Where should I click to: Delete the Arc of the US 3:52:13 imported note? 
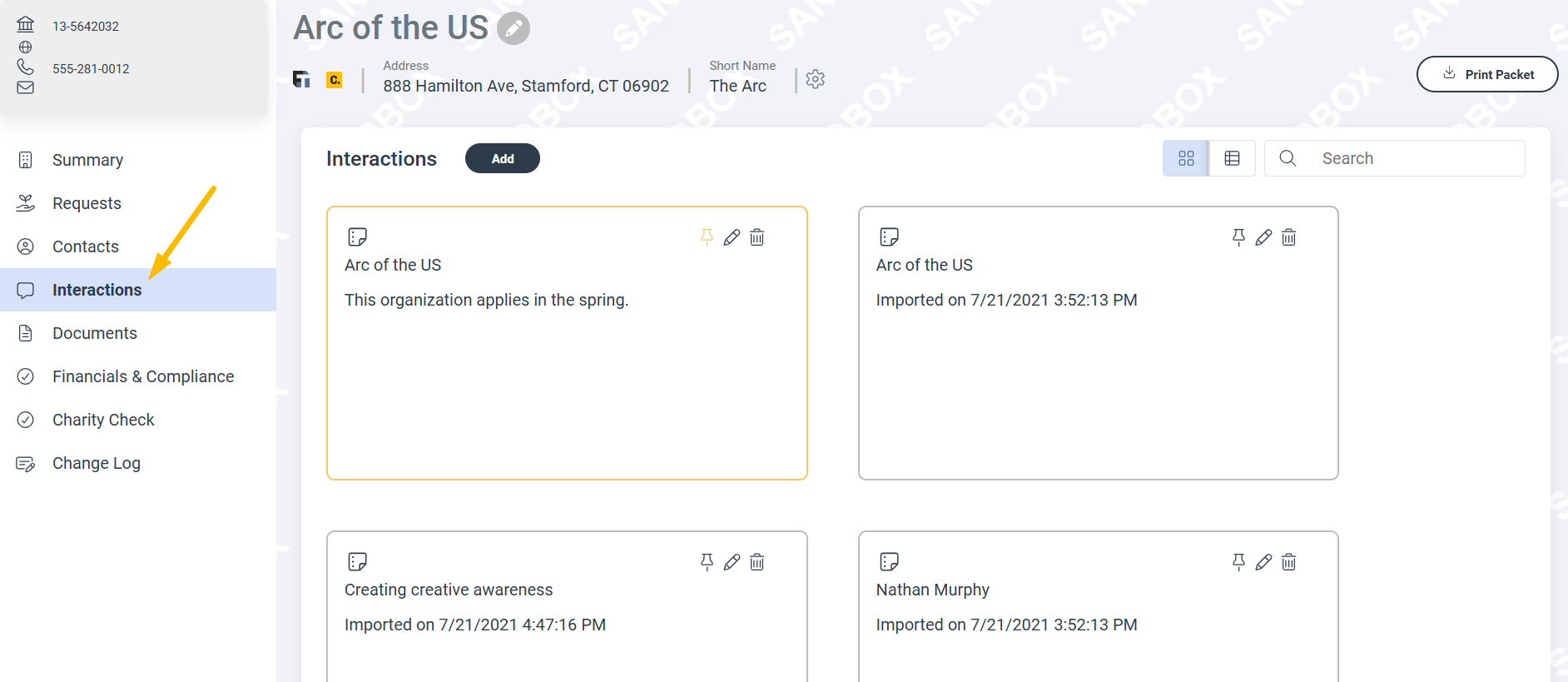click(1289, 237)
